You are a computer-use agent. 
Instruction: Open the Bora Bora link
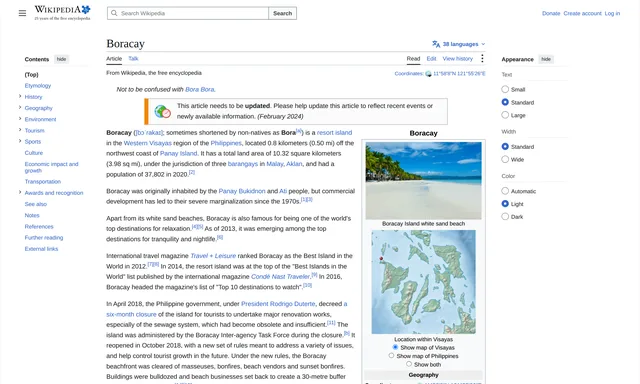click(x=200, y=89)
